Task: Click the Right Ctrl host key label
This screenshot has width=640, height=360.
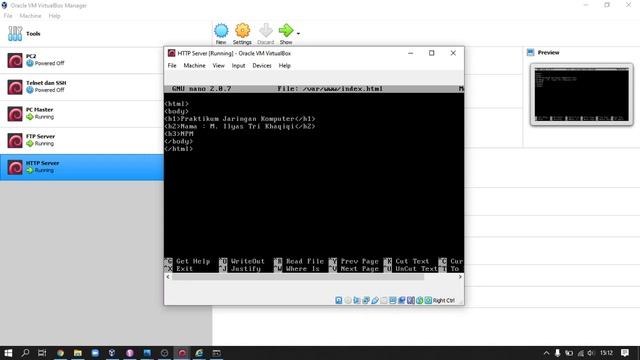Action: click(444, 300)
